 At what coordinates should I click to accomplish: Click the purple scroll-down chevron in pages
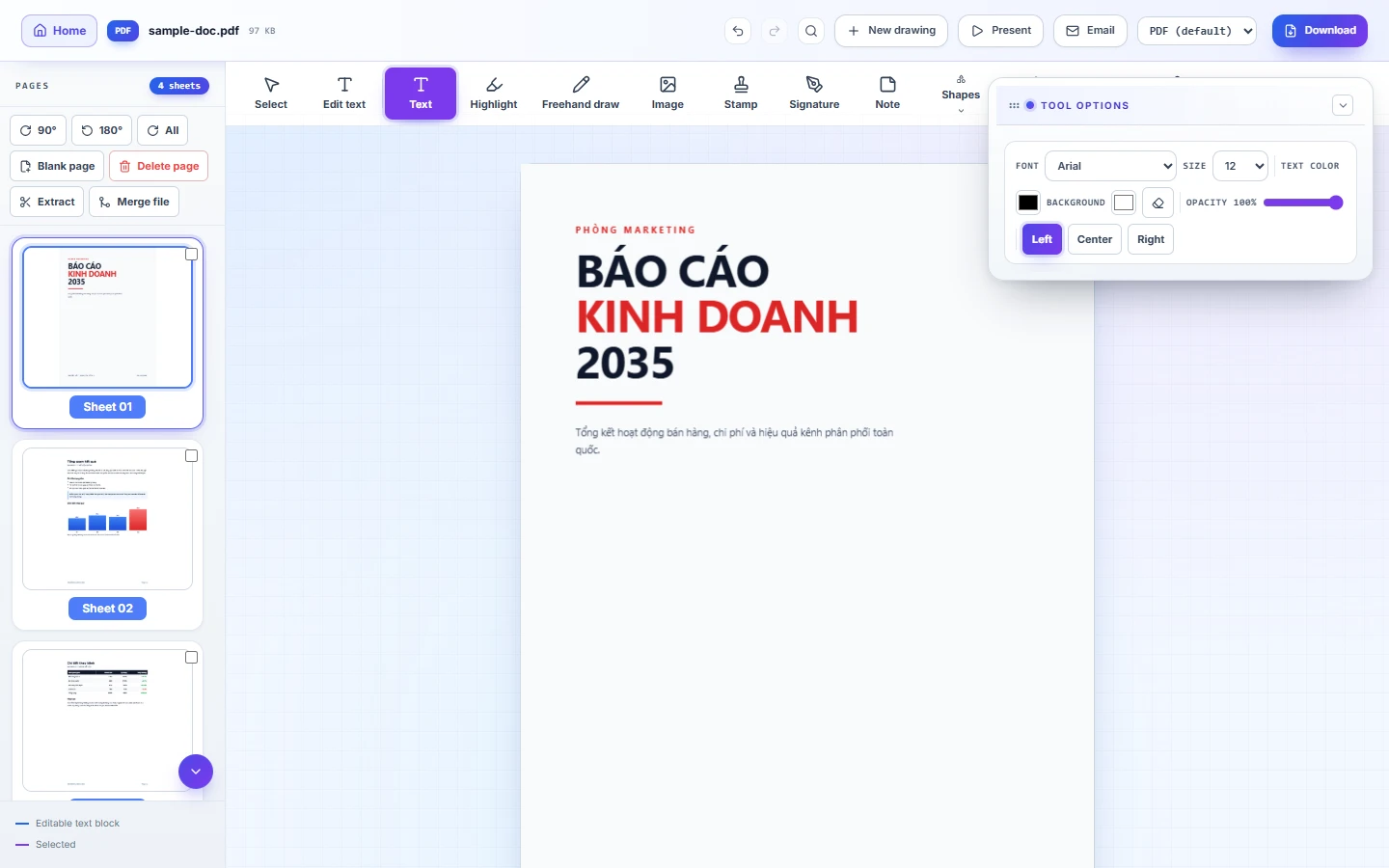[196, 772]
